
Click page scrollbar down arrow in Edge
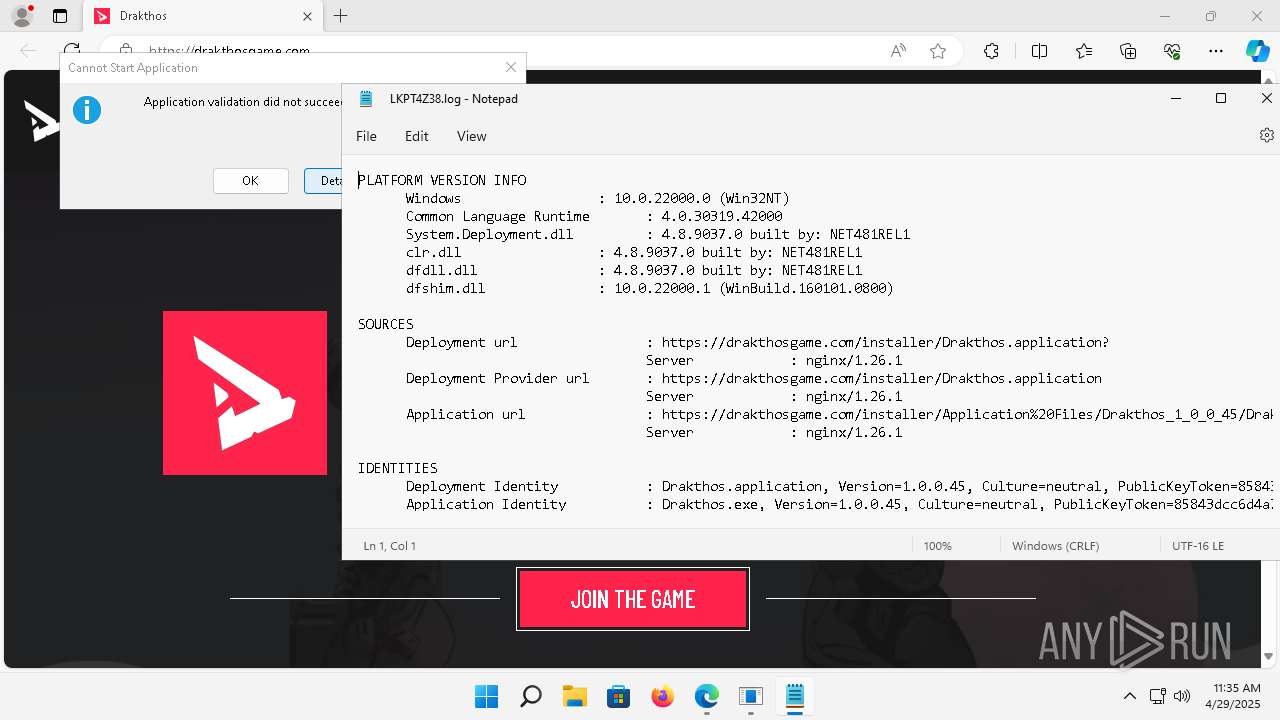tap(1268, 657)
